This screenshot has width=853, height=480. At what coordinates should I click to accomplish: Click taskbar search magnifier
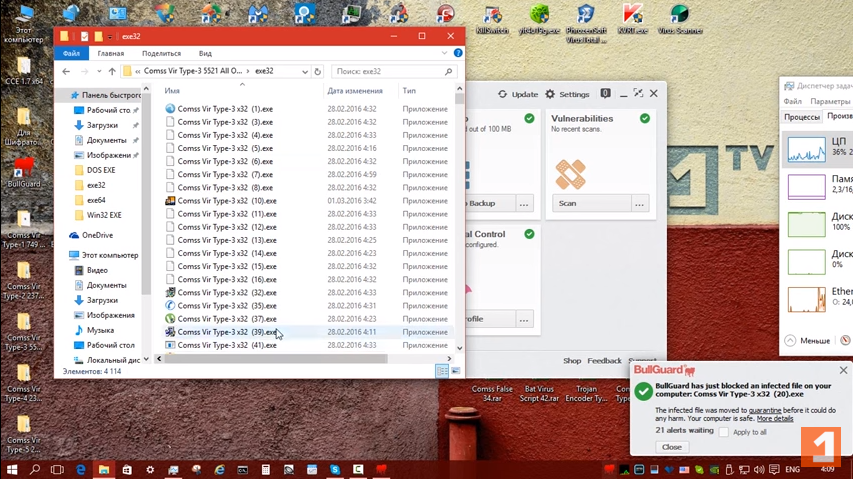pos(35,469)
